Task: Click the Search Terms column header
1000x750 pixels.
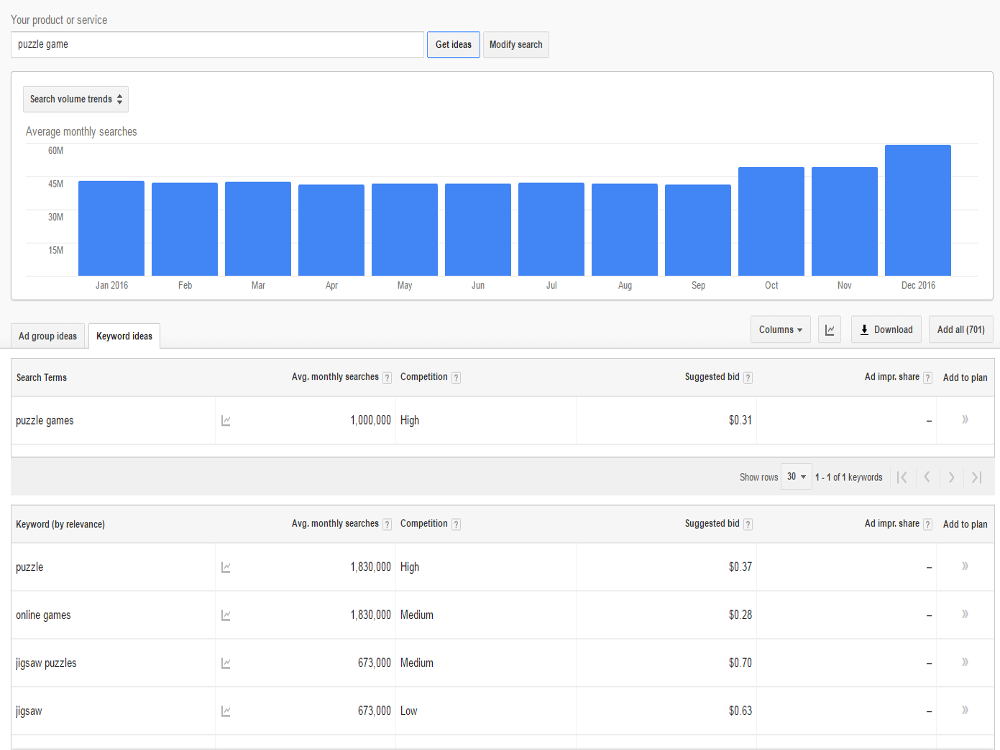Action: click(41, 378)
